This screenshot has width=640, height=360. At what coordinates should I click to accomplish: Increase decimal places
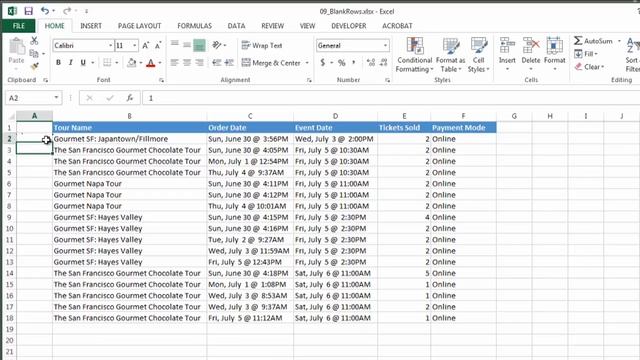(371, 62)
